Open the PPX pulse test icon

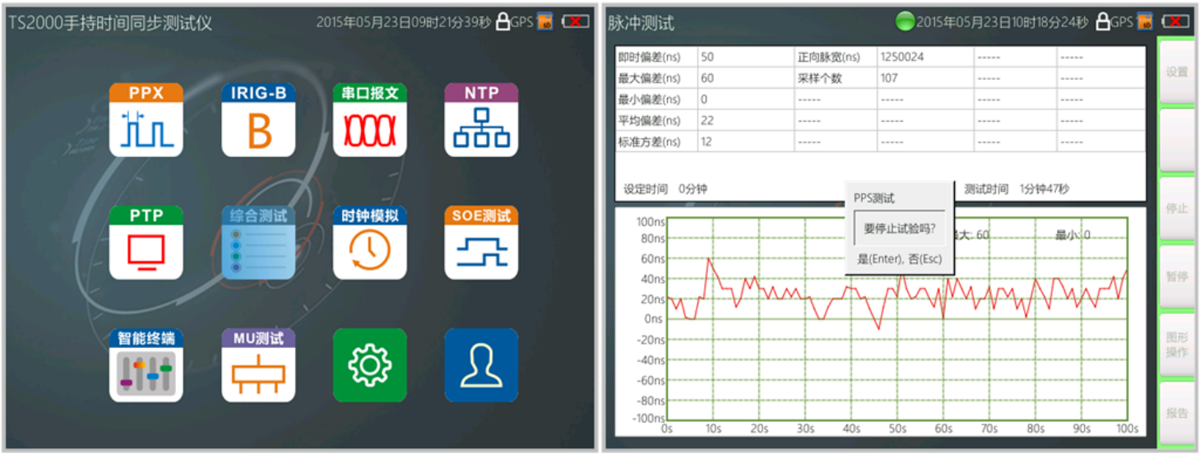[146, 120]
